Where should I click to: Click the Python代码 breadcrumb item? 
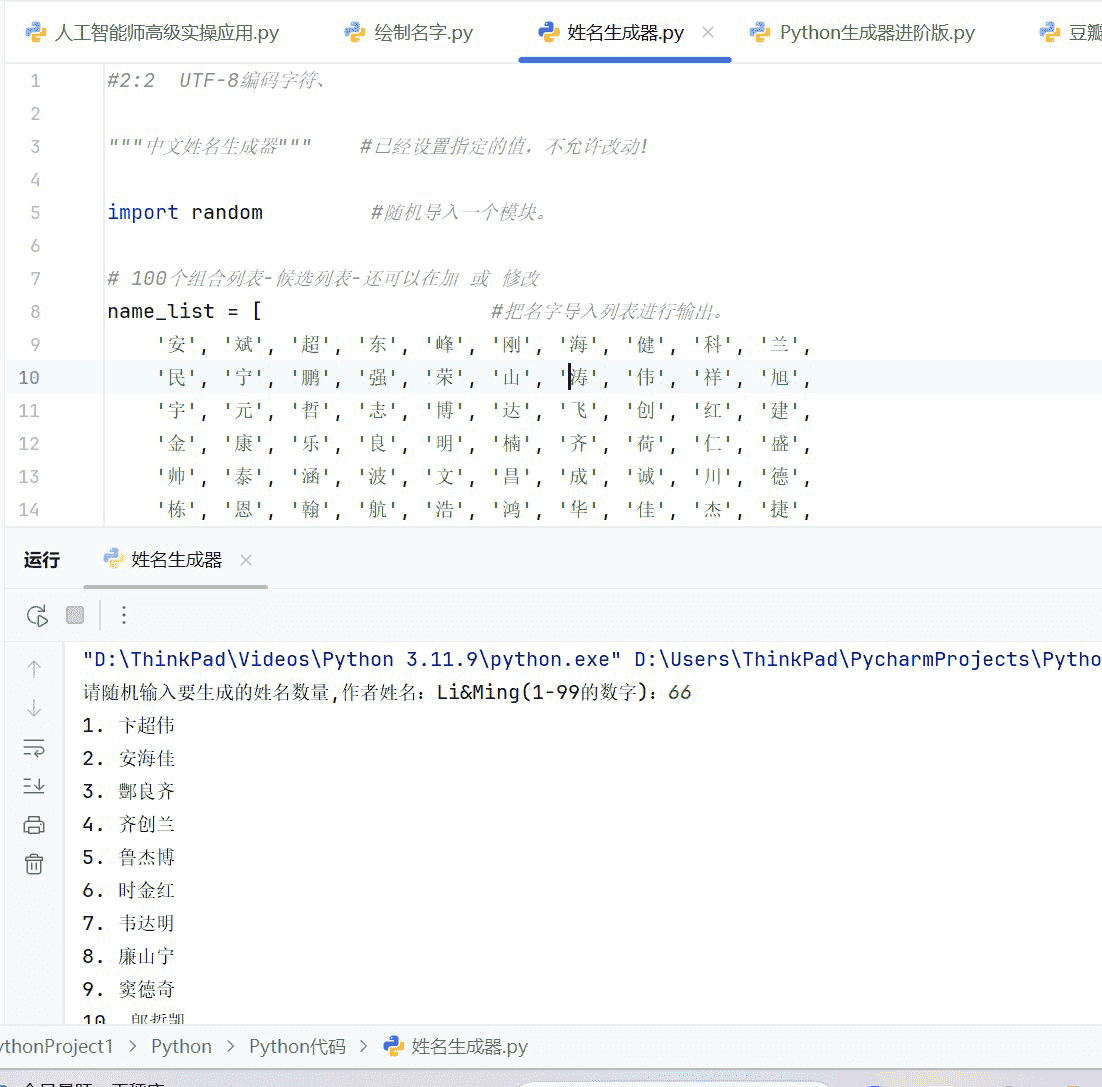coord(297,1046)
